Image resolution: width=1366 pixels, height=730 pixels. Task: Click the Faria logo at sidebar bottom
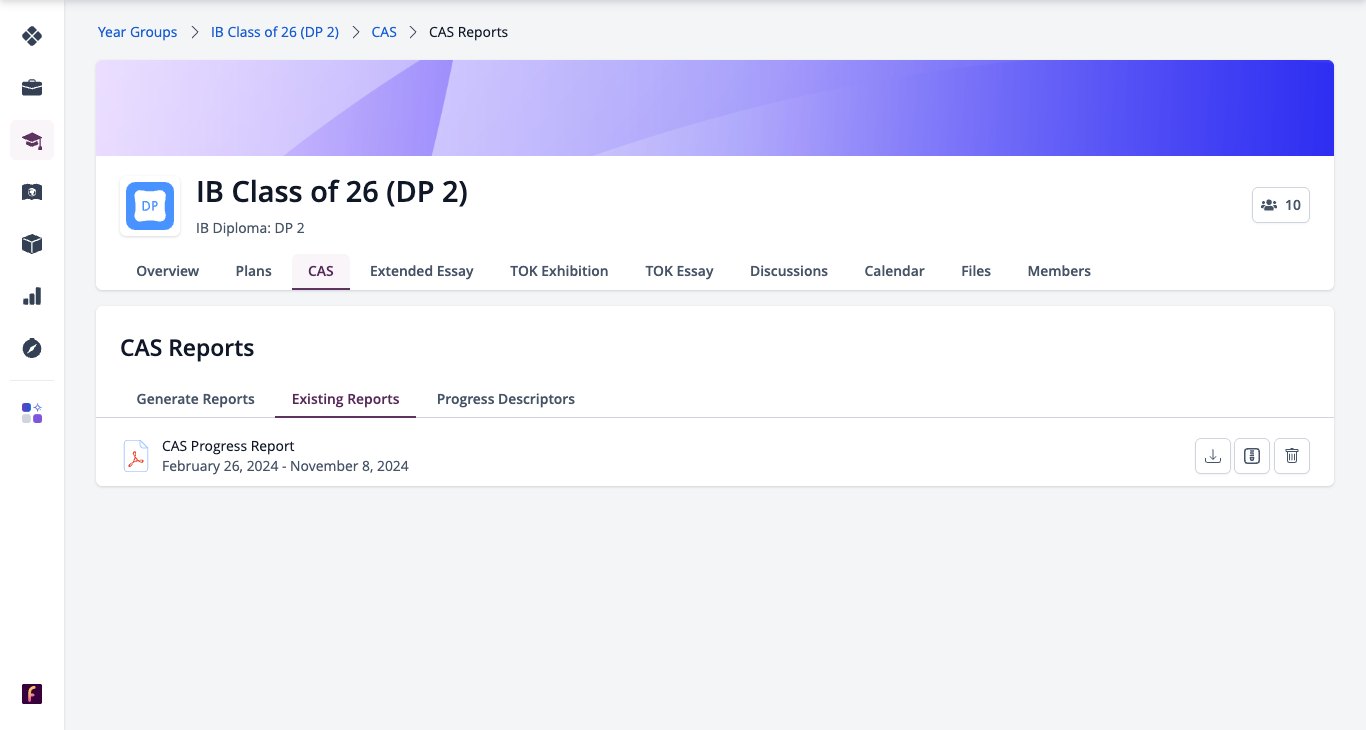(32, 694)
